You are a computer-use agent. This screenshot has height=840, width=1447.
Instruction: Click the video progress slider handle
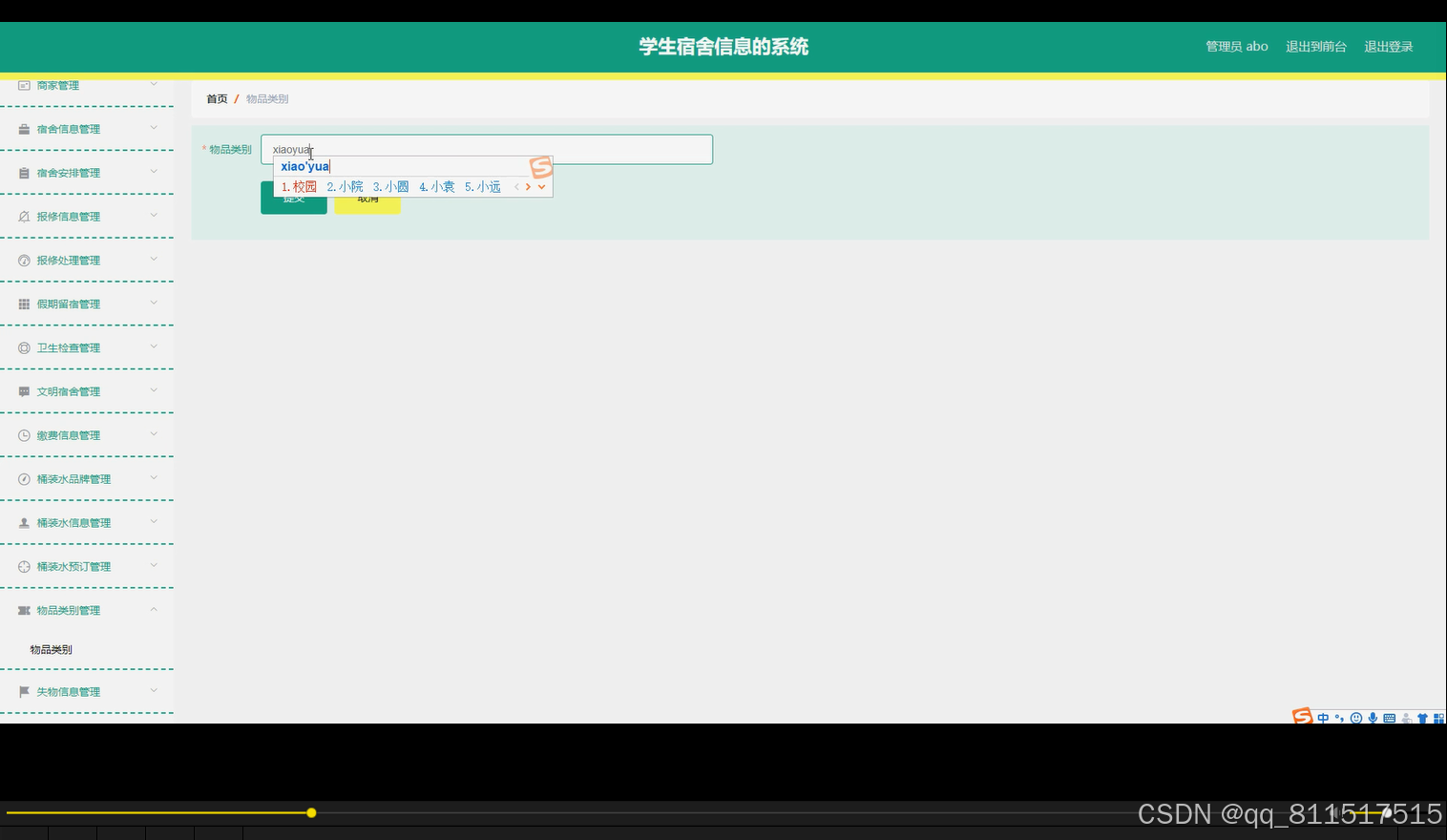click(311, 813)
